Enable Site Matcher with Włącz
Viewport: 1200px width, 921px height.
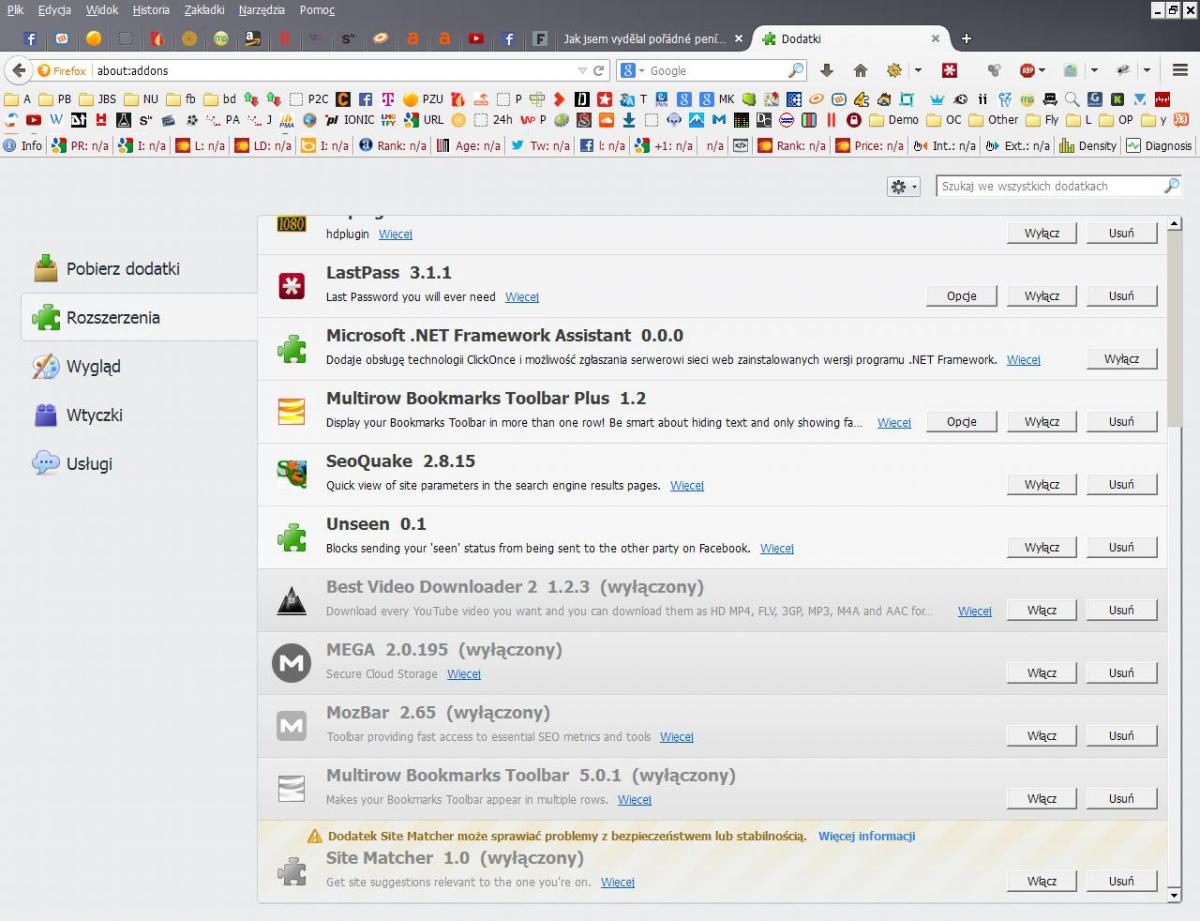click(1042, 881)
